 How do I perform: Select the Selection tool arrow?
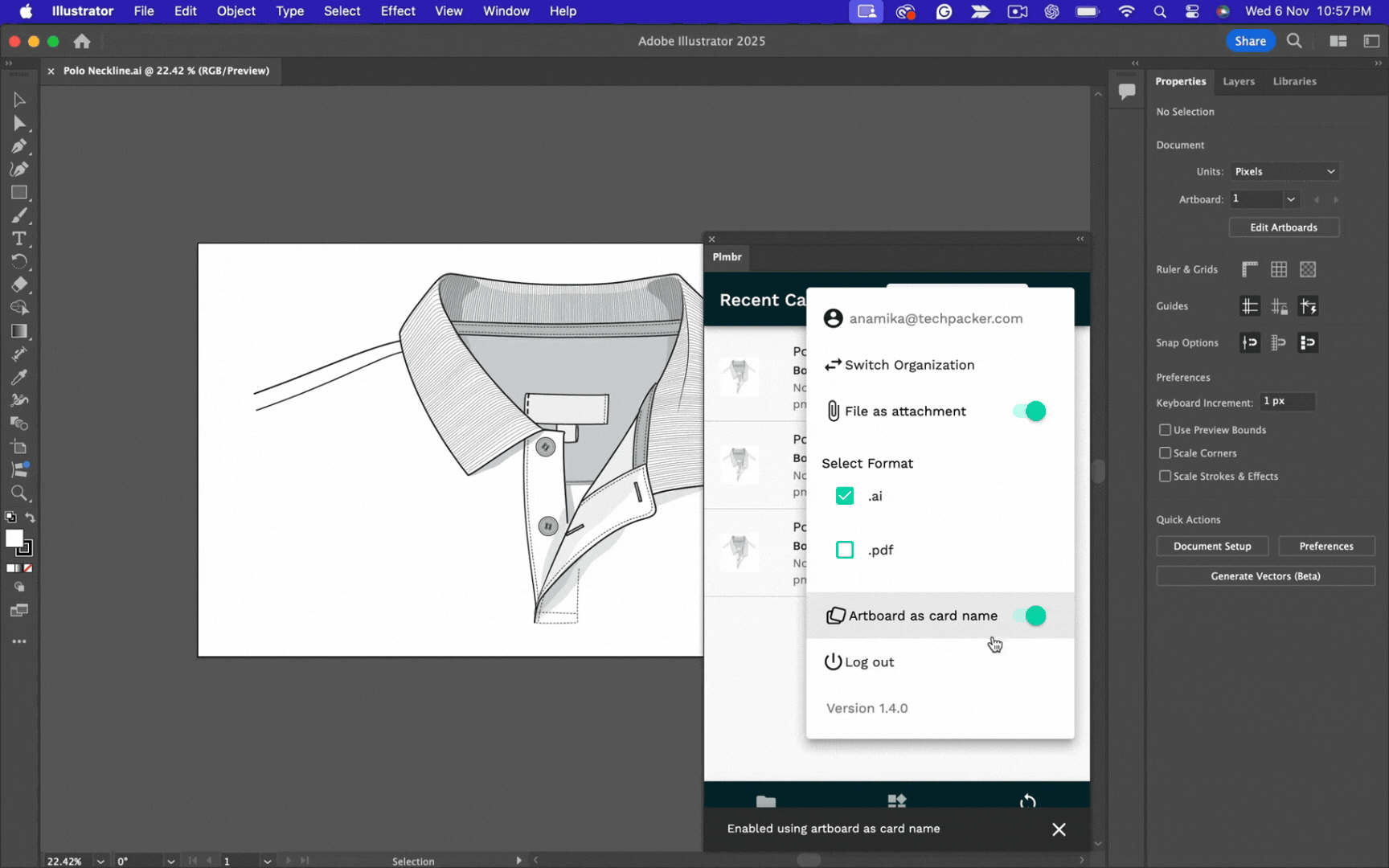pos(19,100)
